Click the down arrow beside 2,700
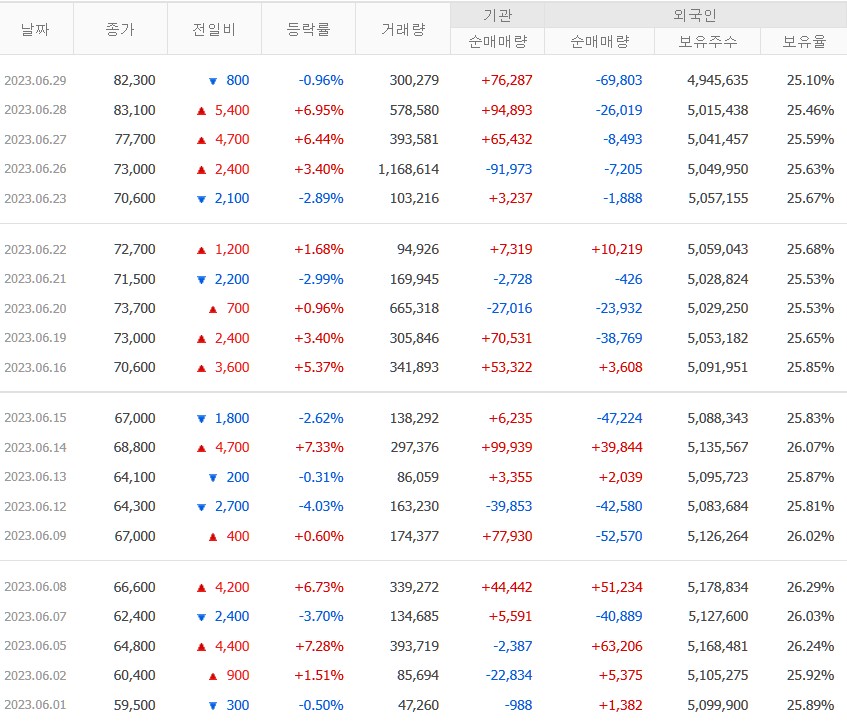 point(201,507)
